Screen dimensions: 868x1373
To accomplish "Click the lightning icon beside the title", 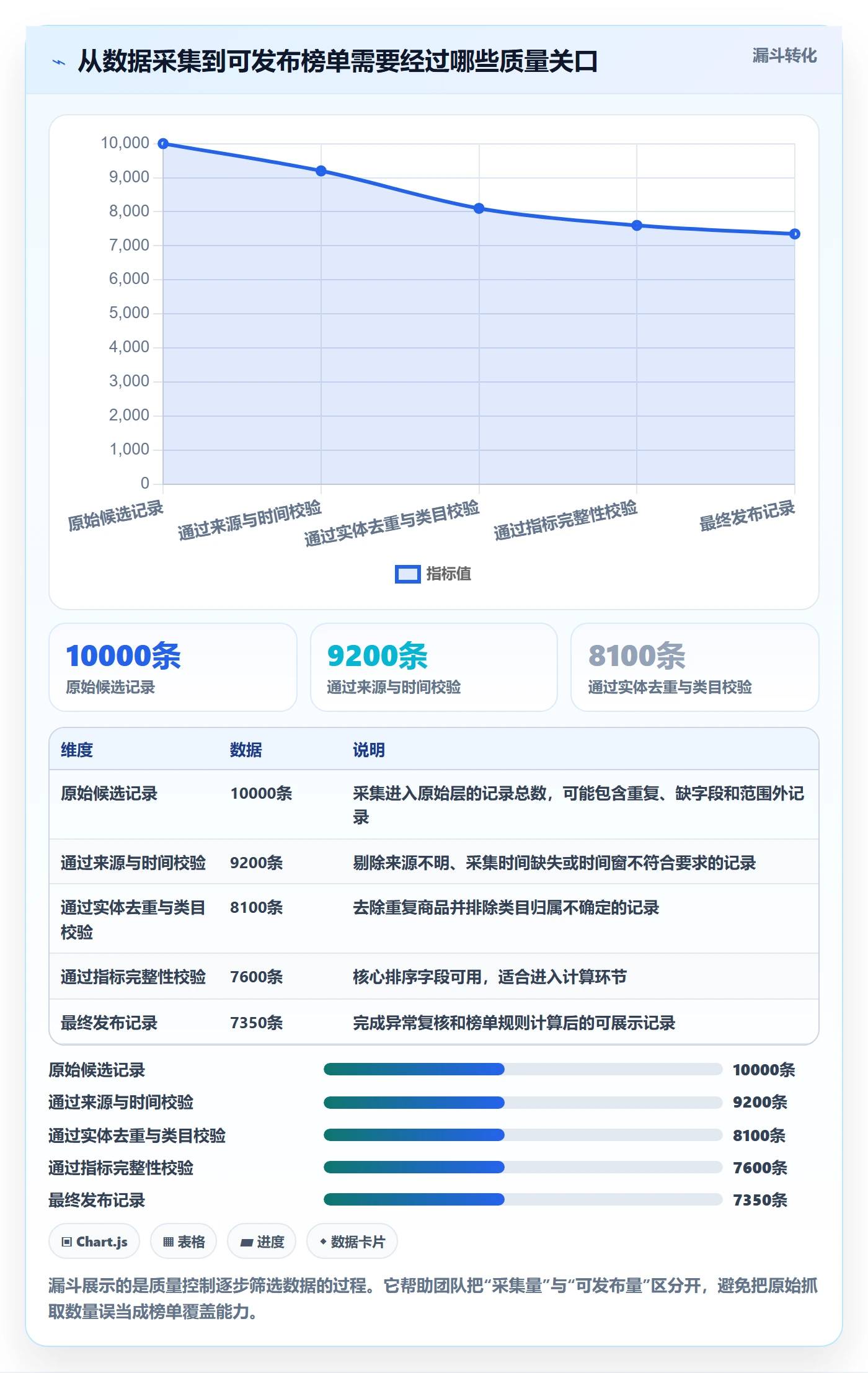I will (x=59, y=62).
